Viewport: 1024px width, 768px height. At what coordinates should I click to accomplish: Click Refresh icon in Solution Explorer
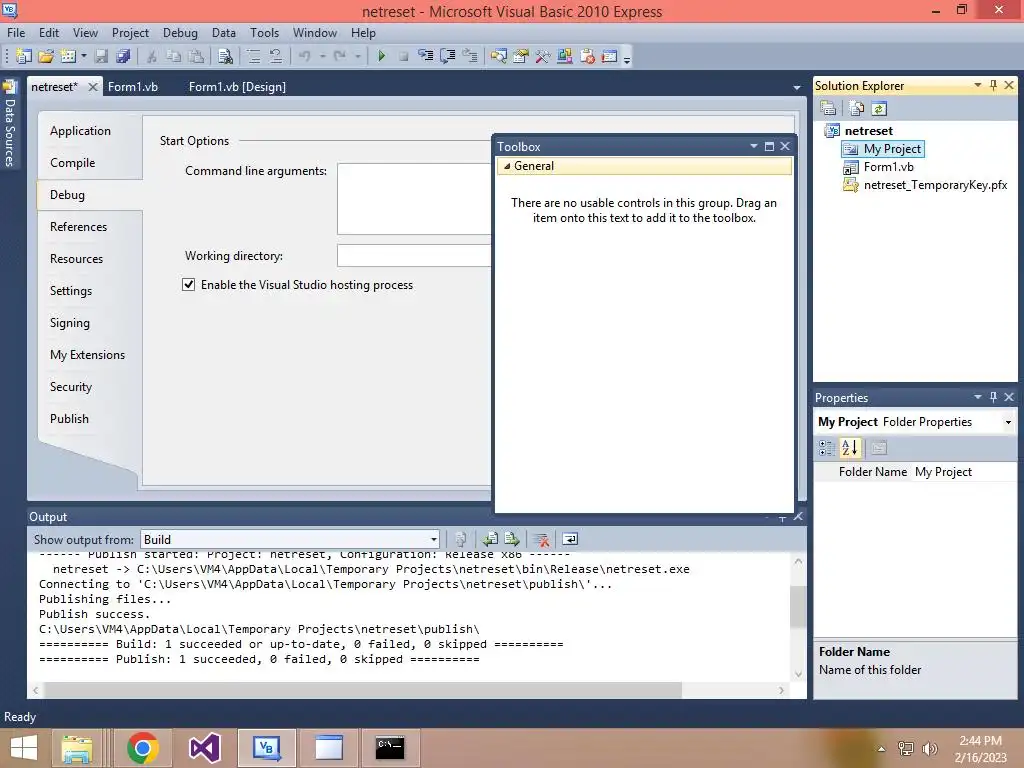point(879,108)
